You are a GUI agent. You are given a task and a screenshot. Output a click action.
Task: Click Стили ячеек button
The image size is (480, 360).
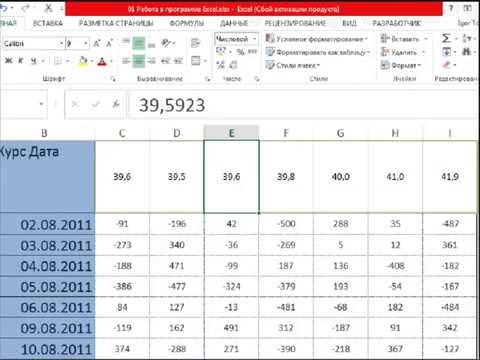[292, 65]
